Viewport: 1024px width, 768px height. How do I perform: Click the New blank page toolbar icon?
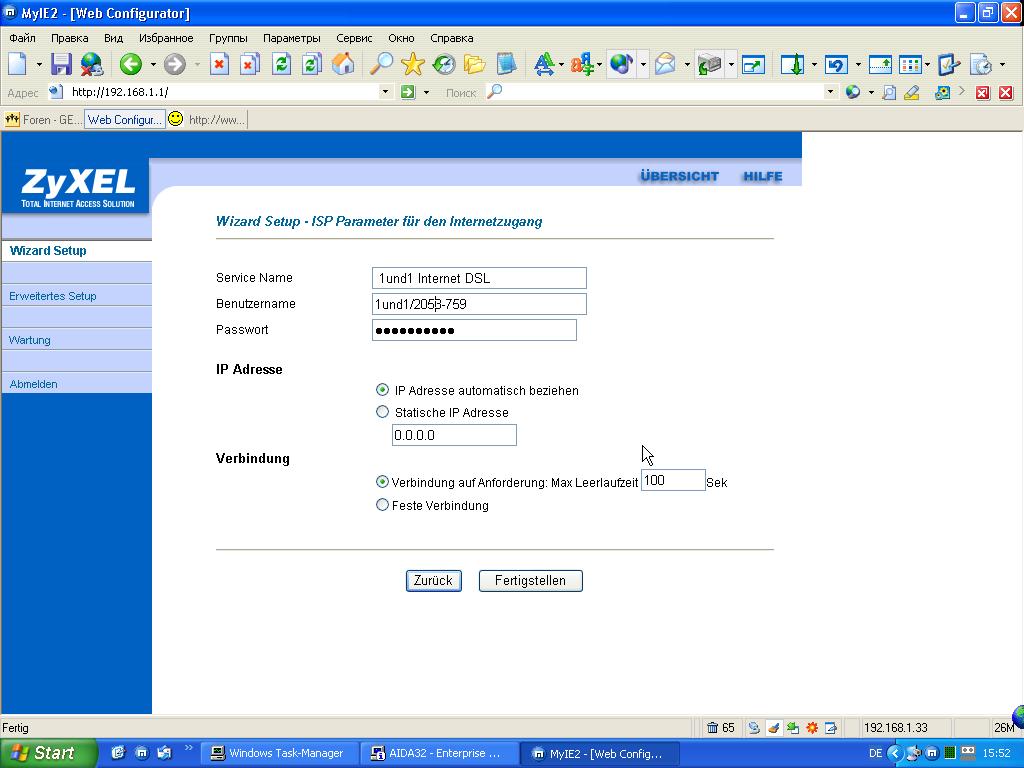click(18, 64)
